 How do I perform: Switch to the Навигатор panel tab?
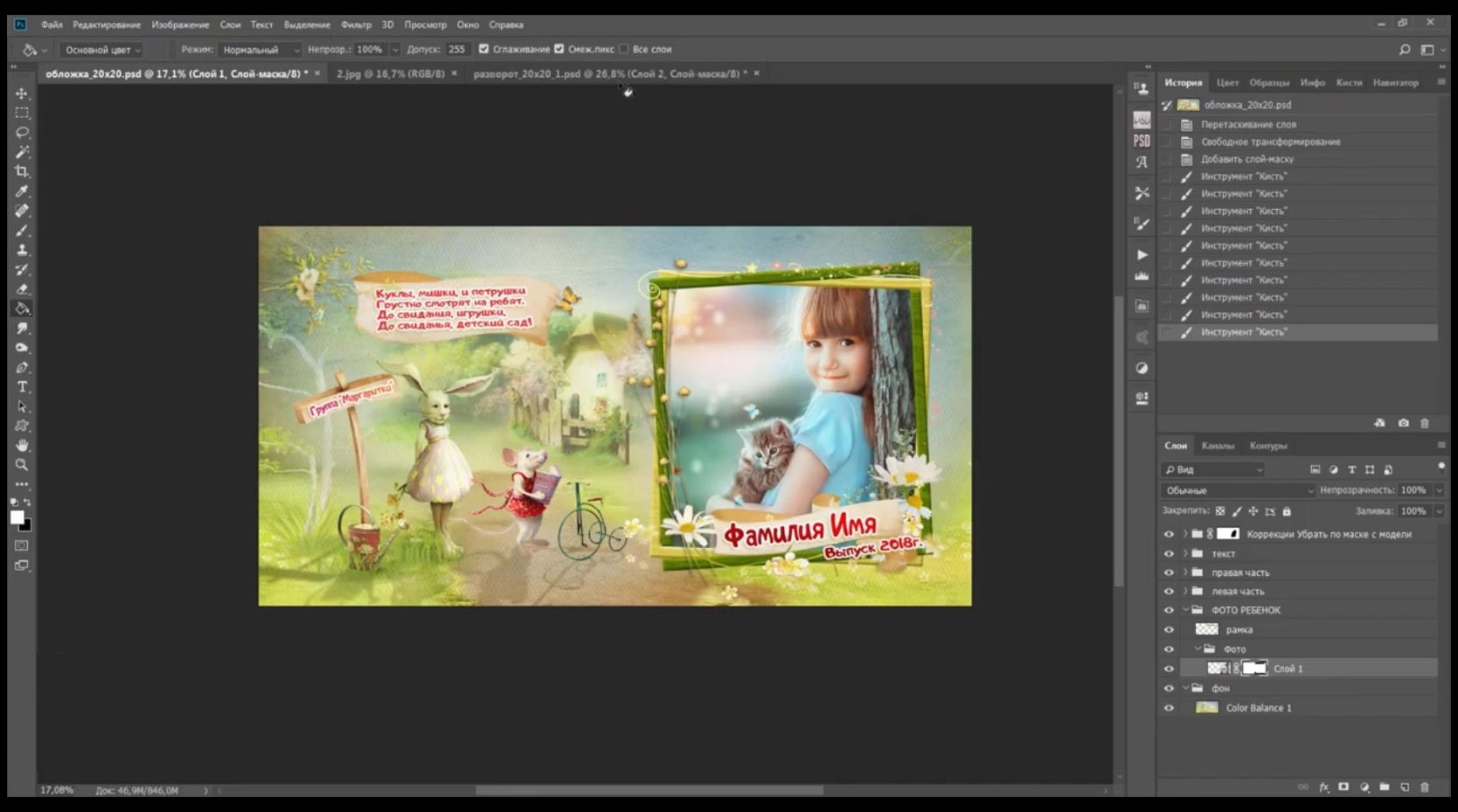click(1395, 83)
